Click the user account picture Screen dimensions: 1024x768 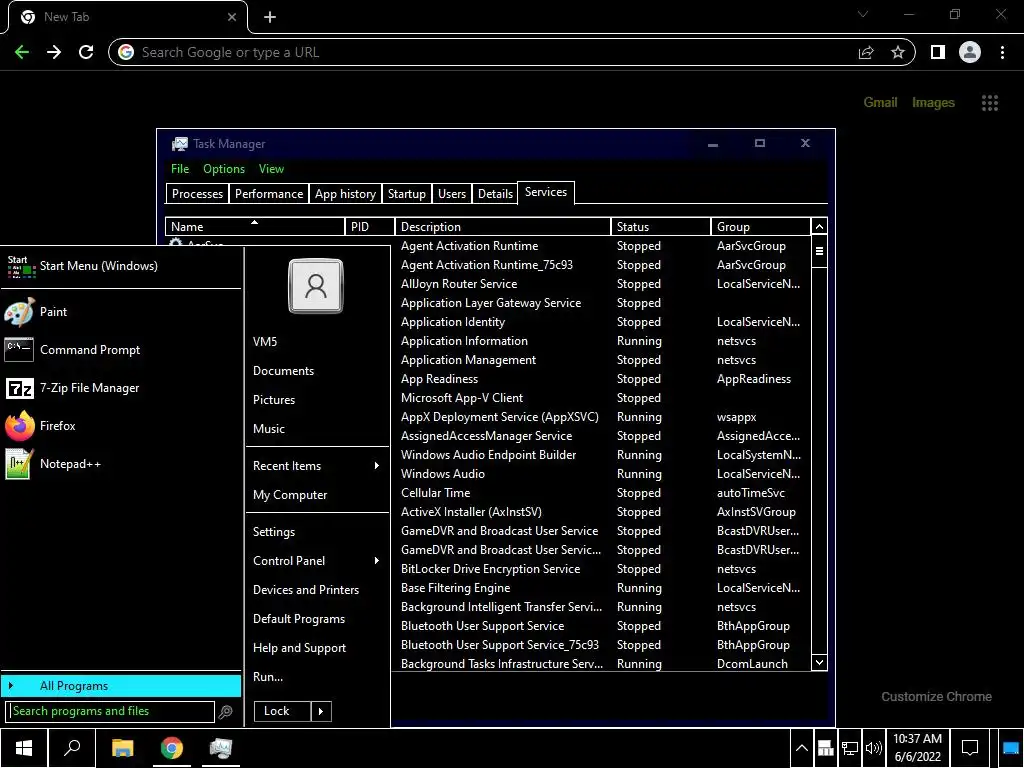tap(315, 286)
